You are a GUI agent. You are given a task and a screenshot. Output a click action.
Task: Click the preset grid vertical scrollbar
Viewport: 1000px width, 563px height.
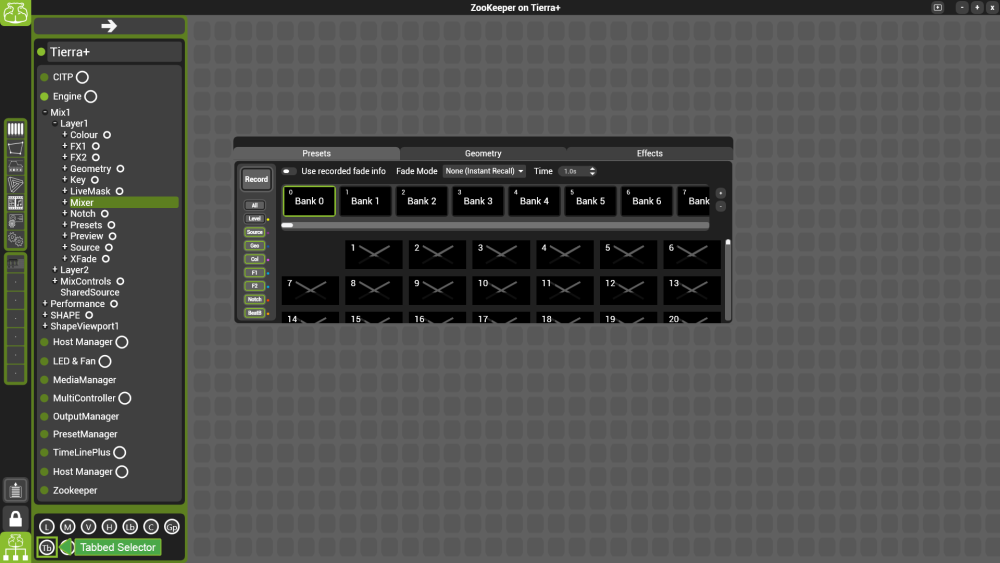pos(728,279)
